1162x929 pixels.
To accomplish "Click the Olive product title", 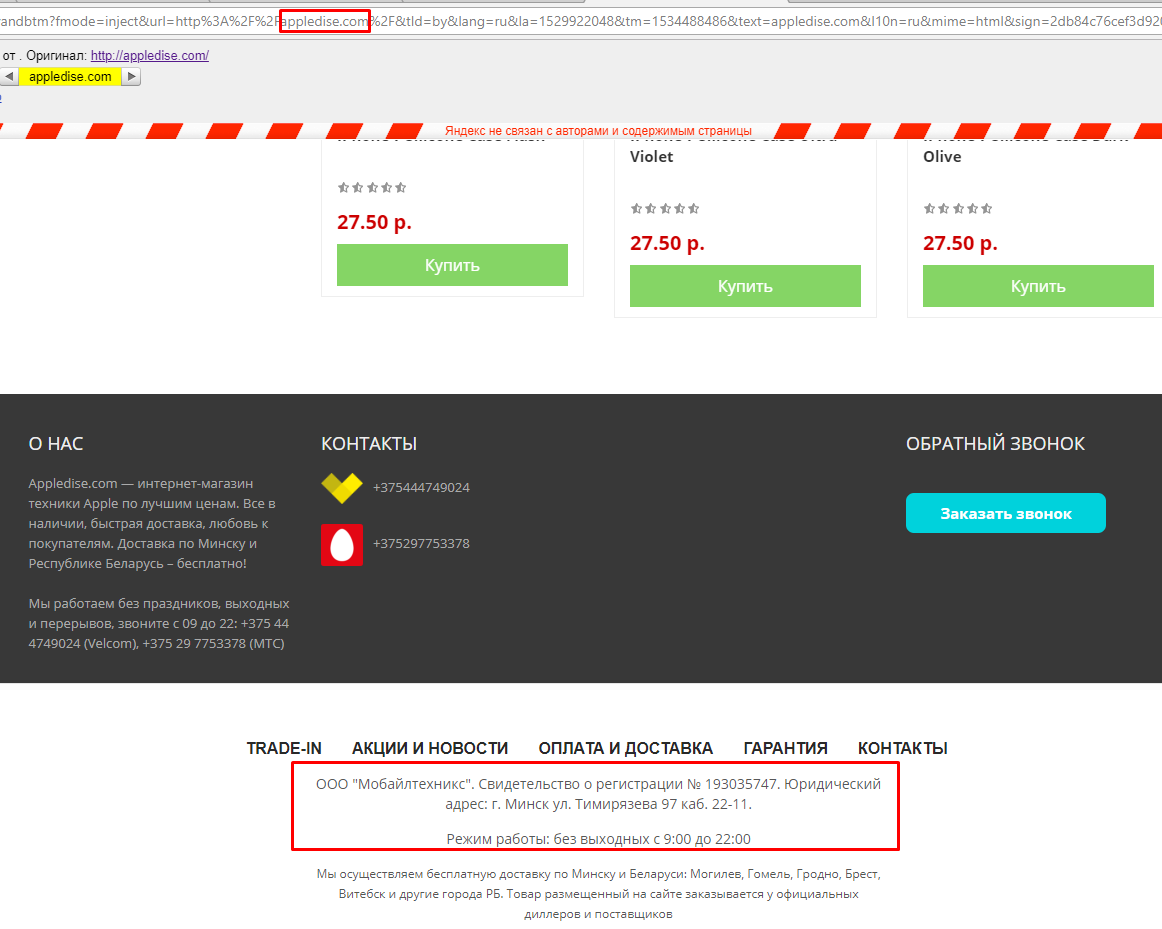I will 942,156.
